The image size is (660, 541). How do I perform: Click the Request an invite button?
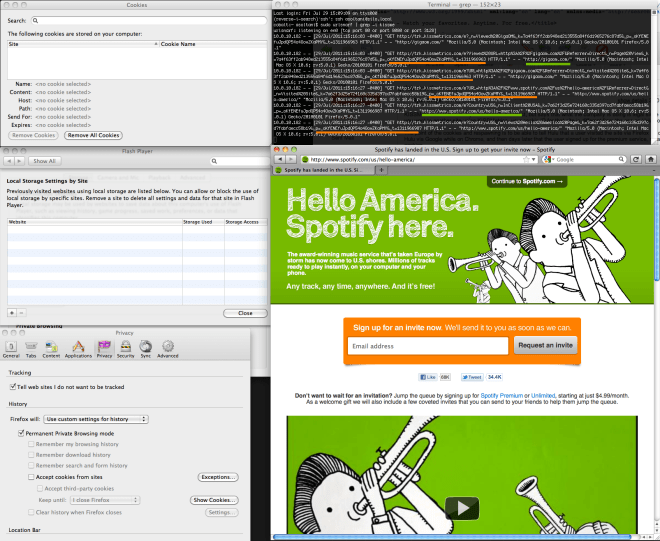coord(545,345)
